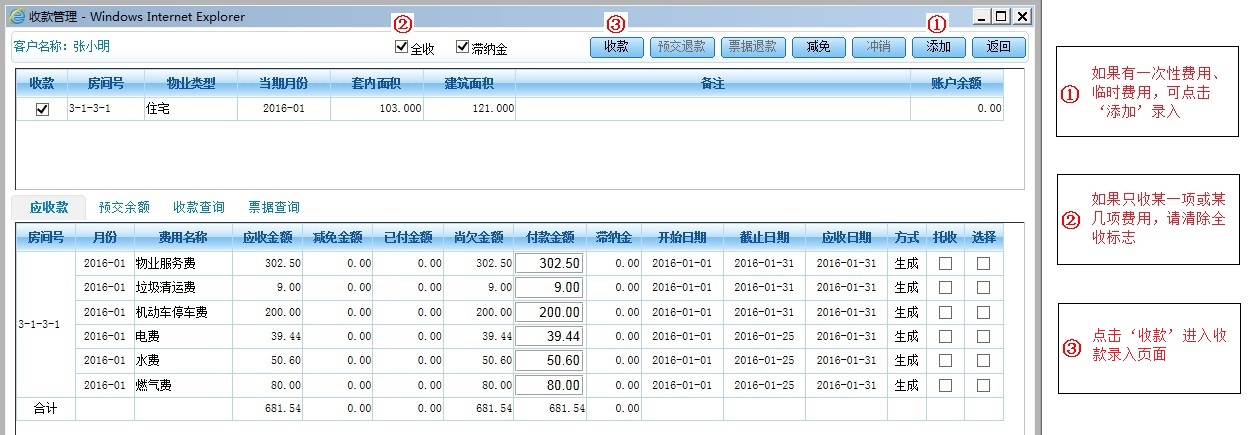Viewport: 1258px width, 435px height.
Task: Click 付款金额 field showing 302.50
Action: (x=550, y=263)
